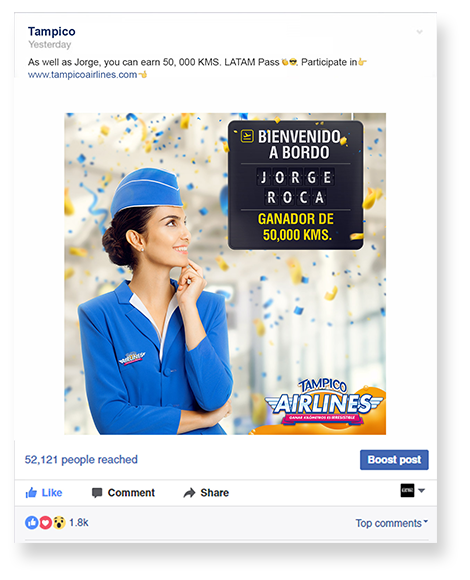Open the post options chevron menu
The width and height of the screenshot is (470, 580).
pos(419,32)
